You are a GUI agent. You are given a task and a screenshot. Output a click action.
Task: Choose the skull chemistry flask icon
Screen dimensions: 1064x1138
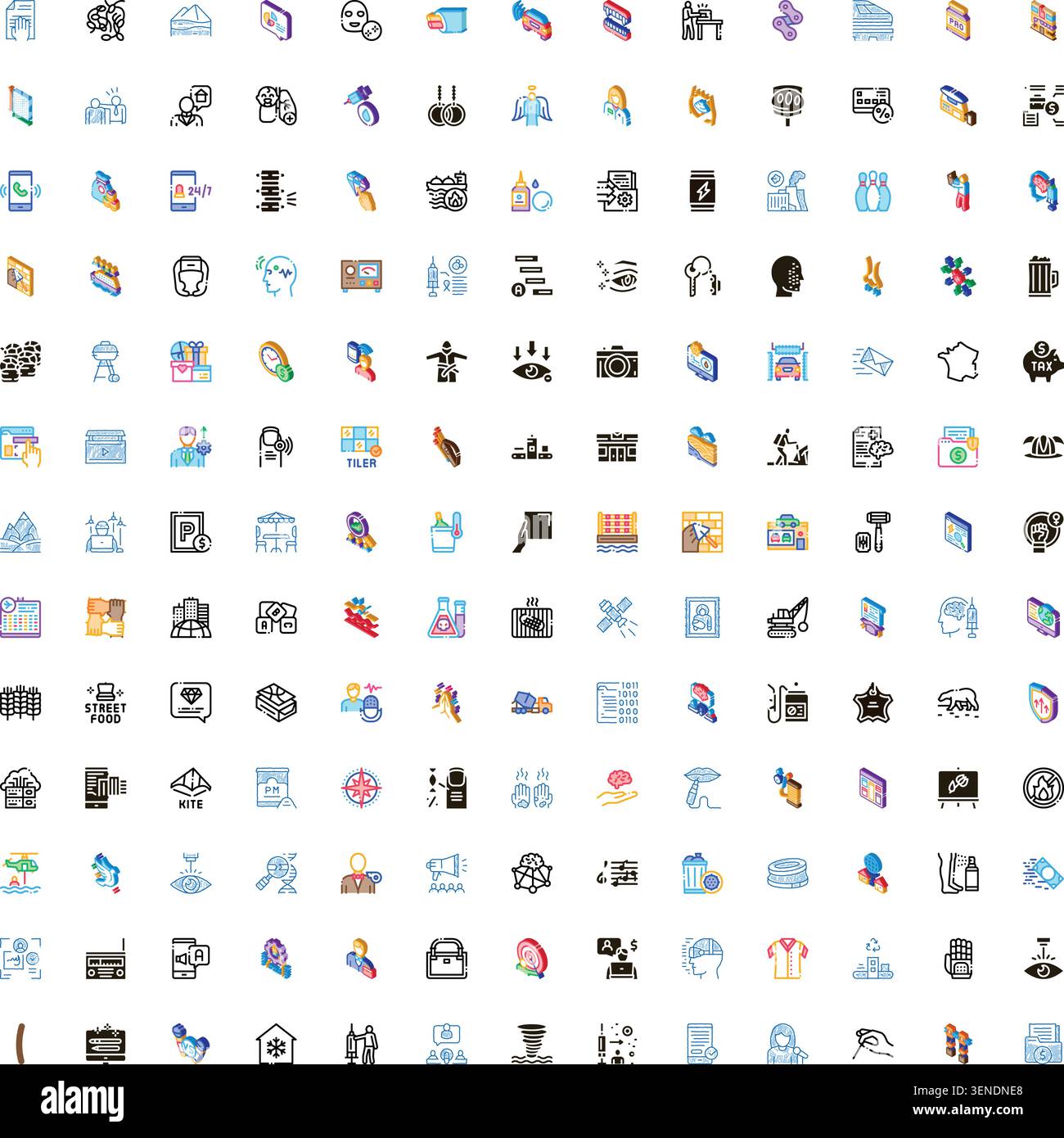(447, 617)
